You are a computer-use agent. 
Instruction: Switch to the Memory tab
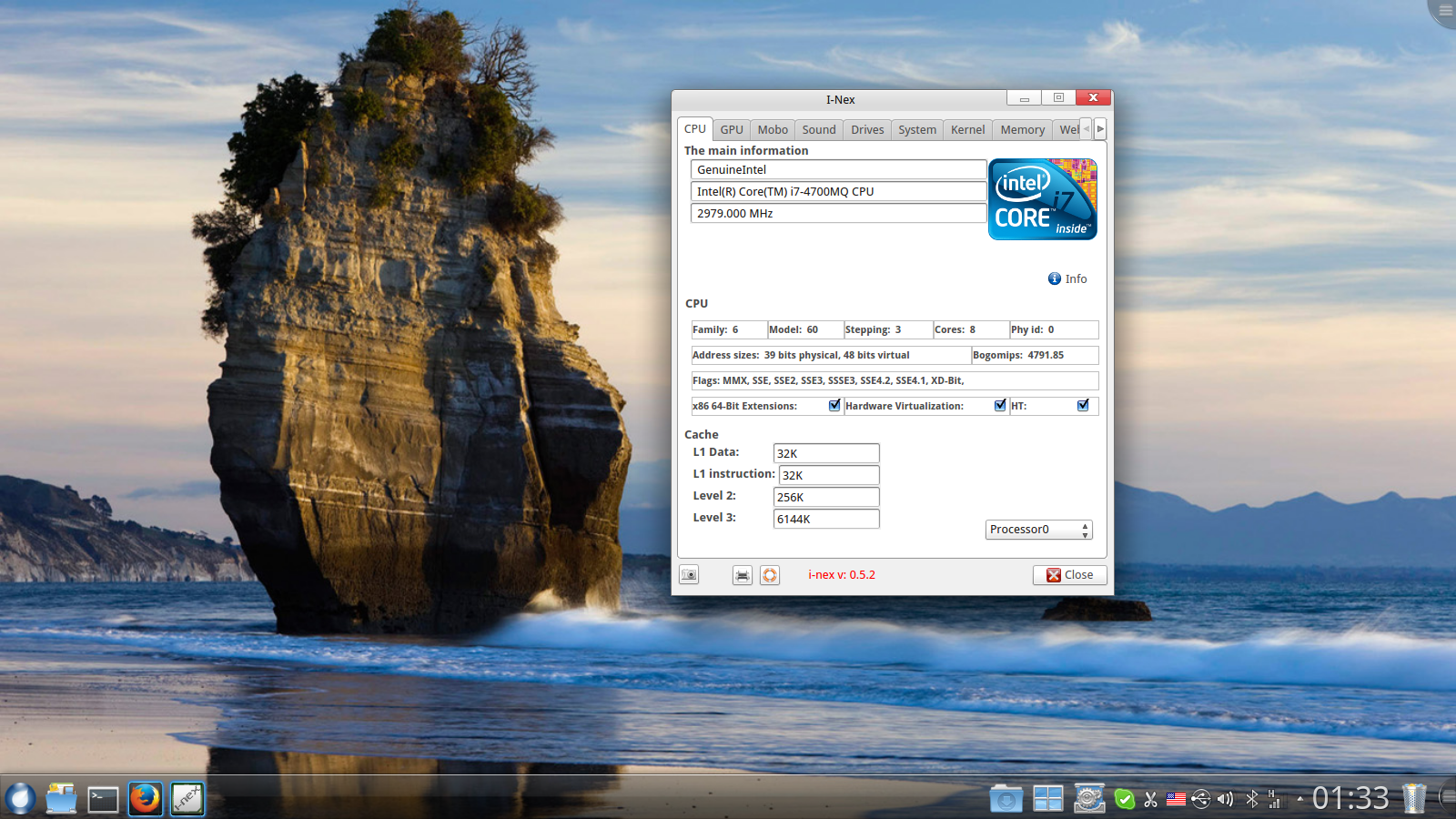(x=1022, y=129)
